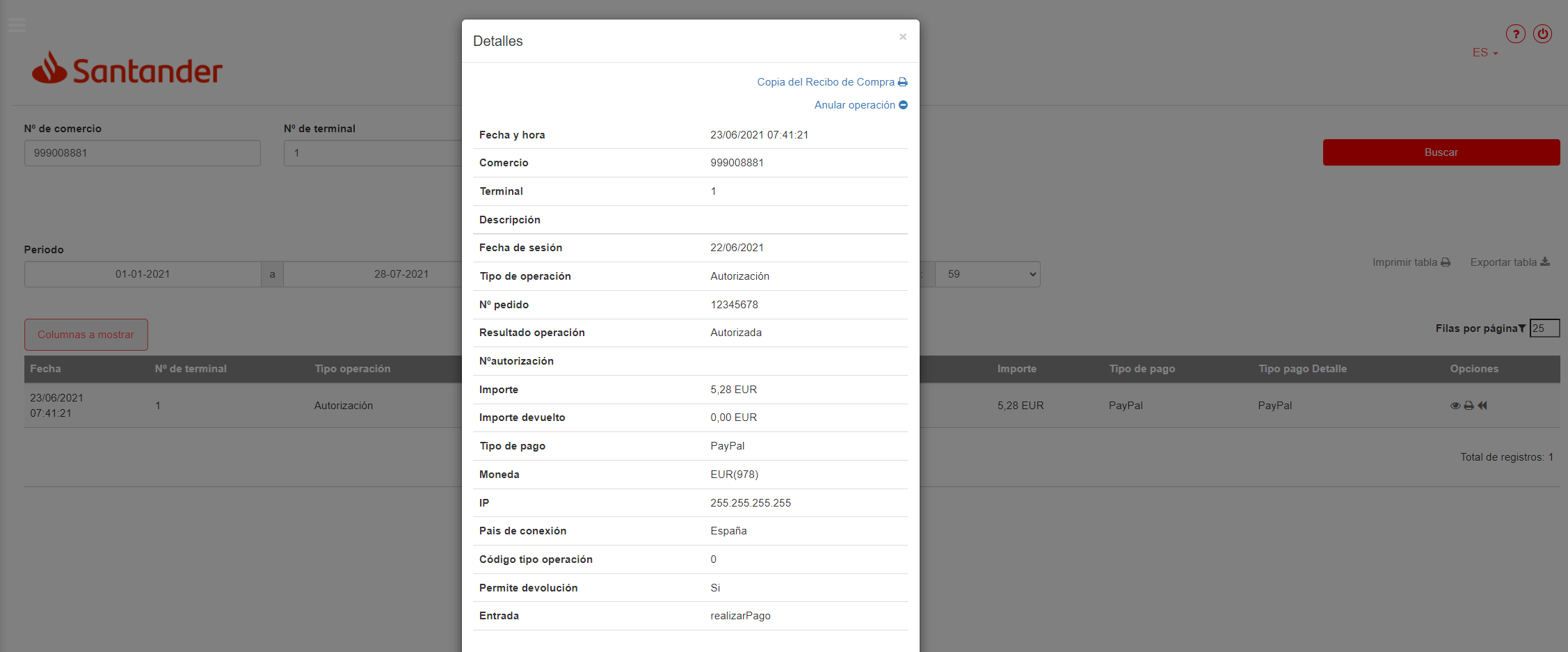This screenshot has width=1568, height=652.
Task: Click the Nº de comercio input field
Action: 143,153
